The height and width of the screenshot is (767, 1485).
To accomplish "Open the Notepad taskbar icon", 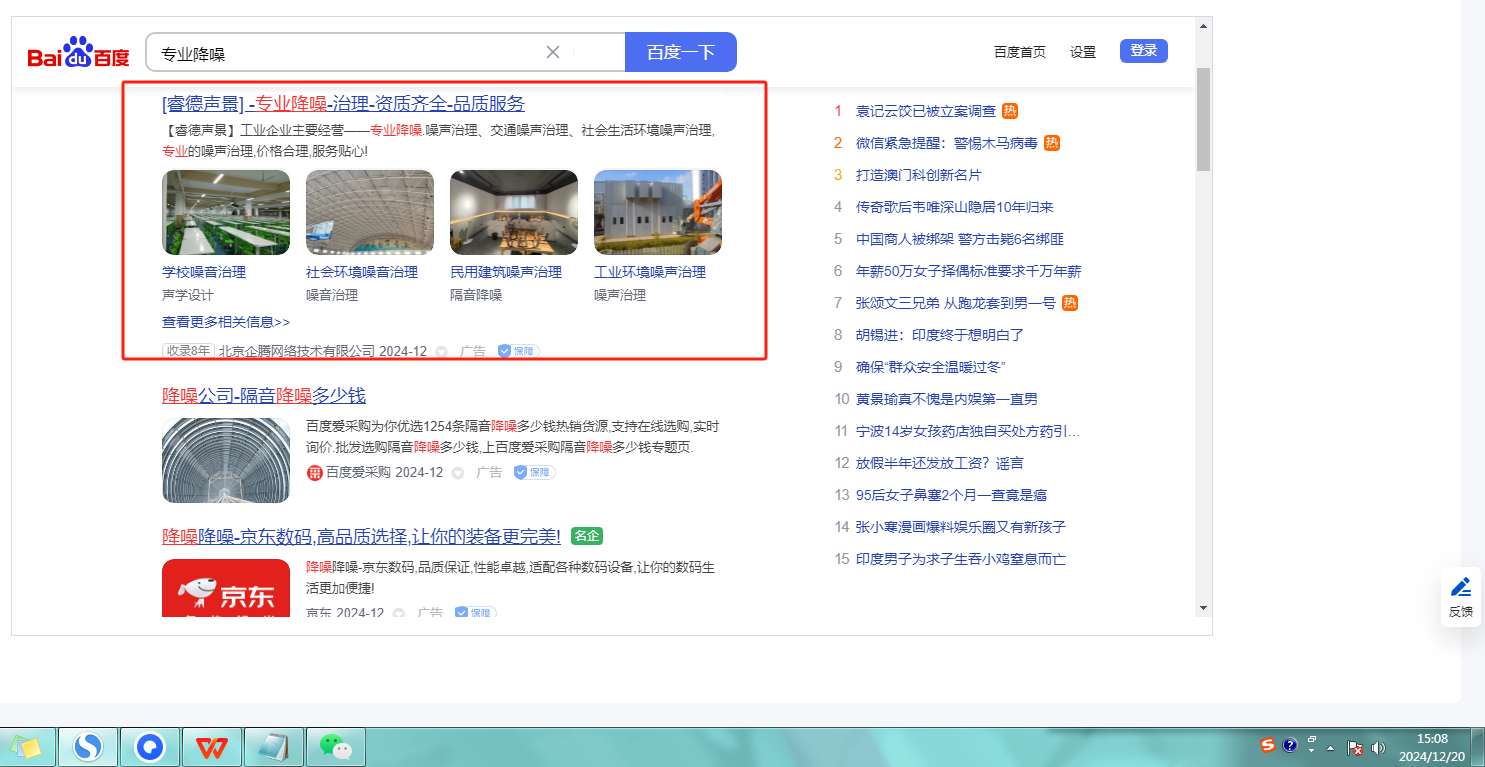I will pyautogui.click(x=273, y=746).
